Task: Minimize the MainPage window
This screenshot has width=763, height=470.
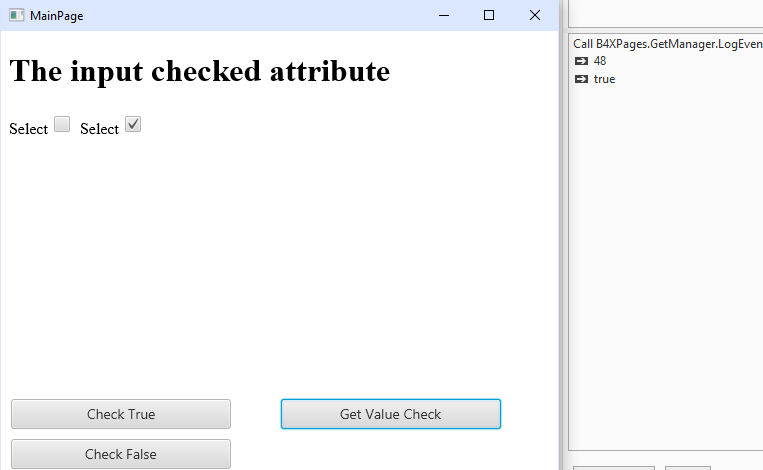Action: coord(444,16)
